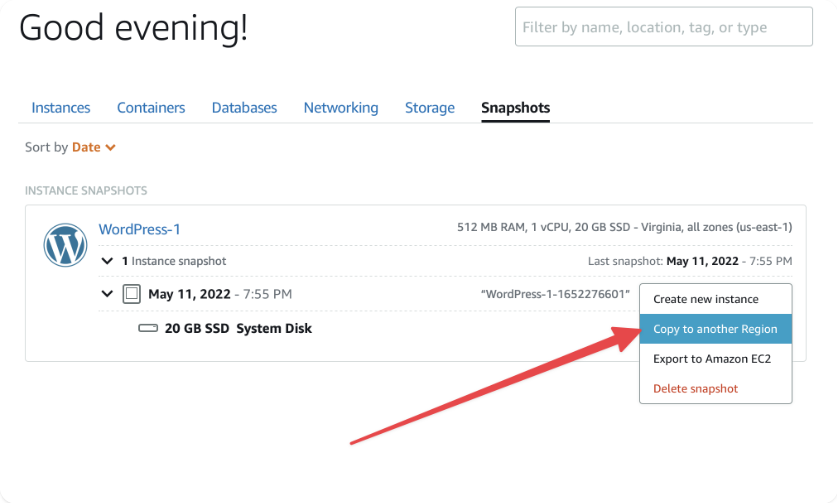Screen dimensions: 837x503
Task: Click the WordPress logo icon
Action: click(x=65, y=245)
